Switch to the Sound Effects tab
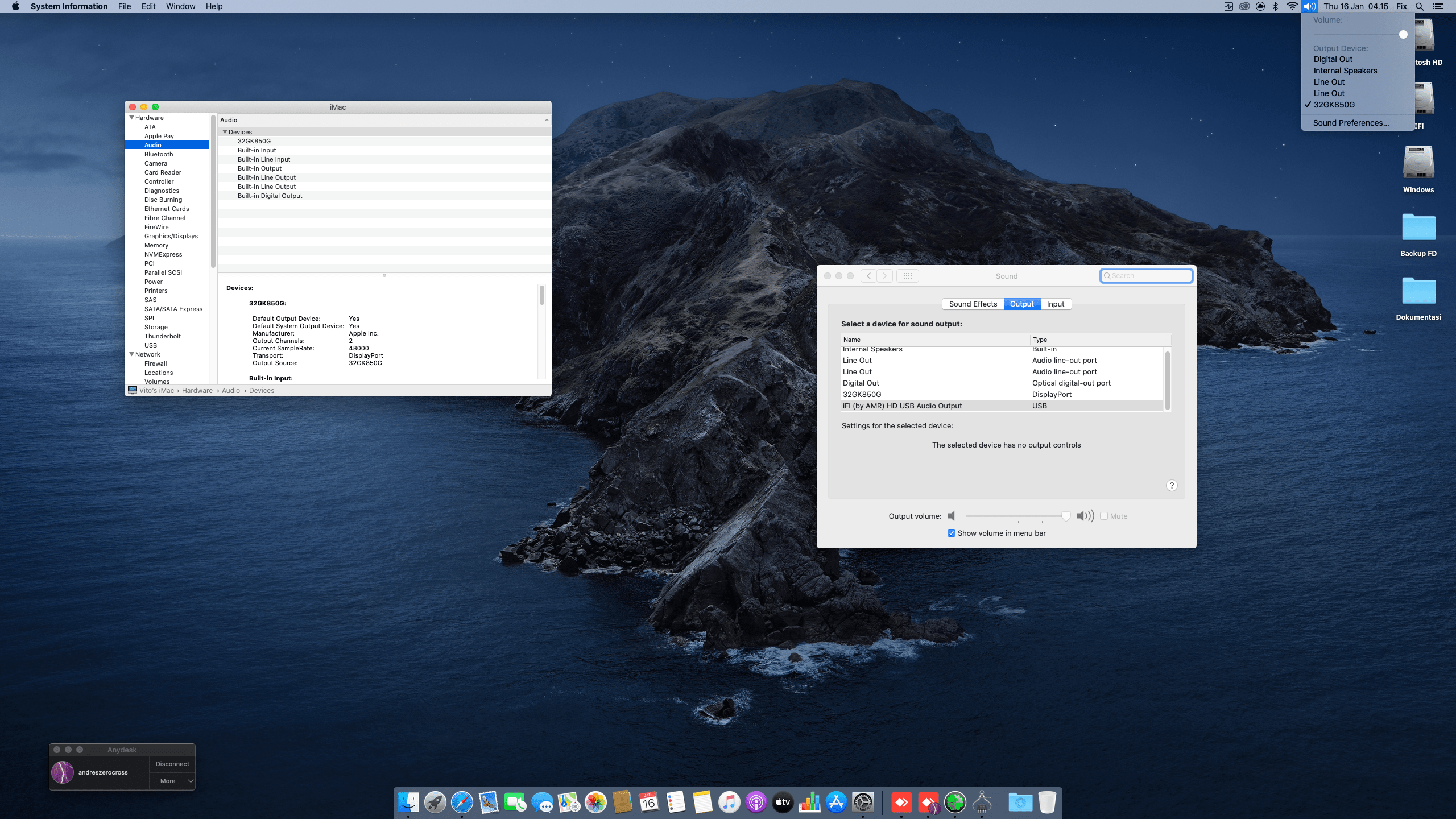This screenshot has height=819, width=1456. point(973,304)
